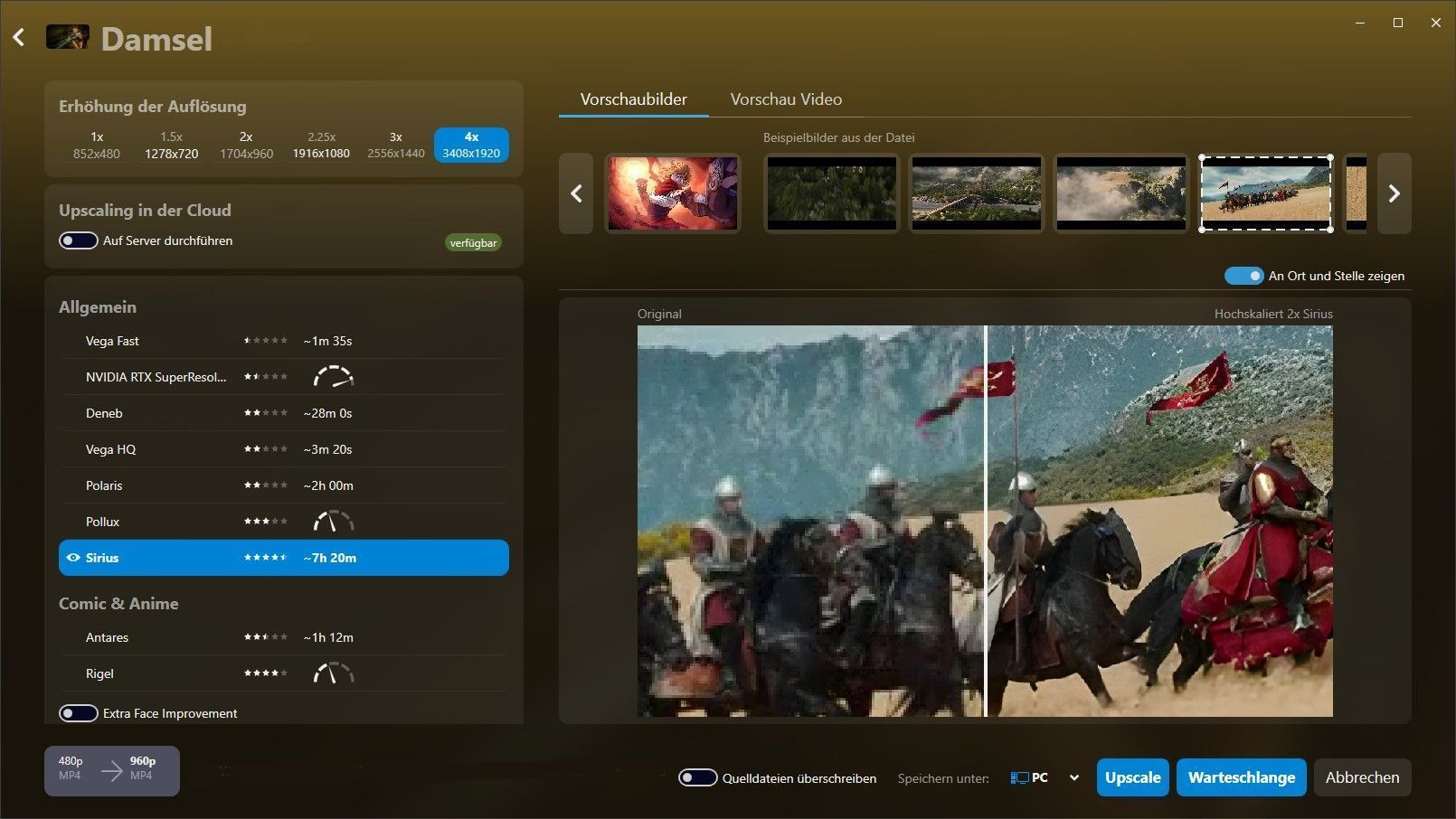Enable Extra Face Improvement toggle

(x=79, y=713)
